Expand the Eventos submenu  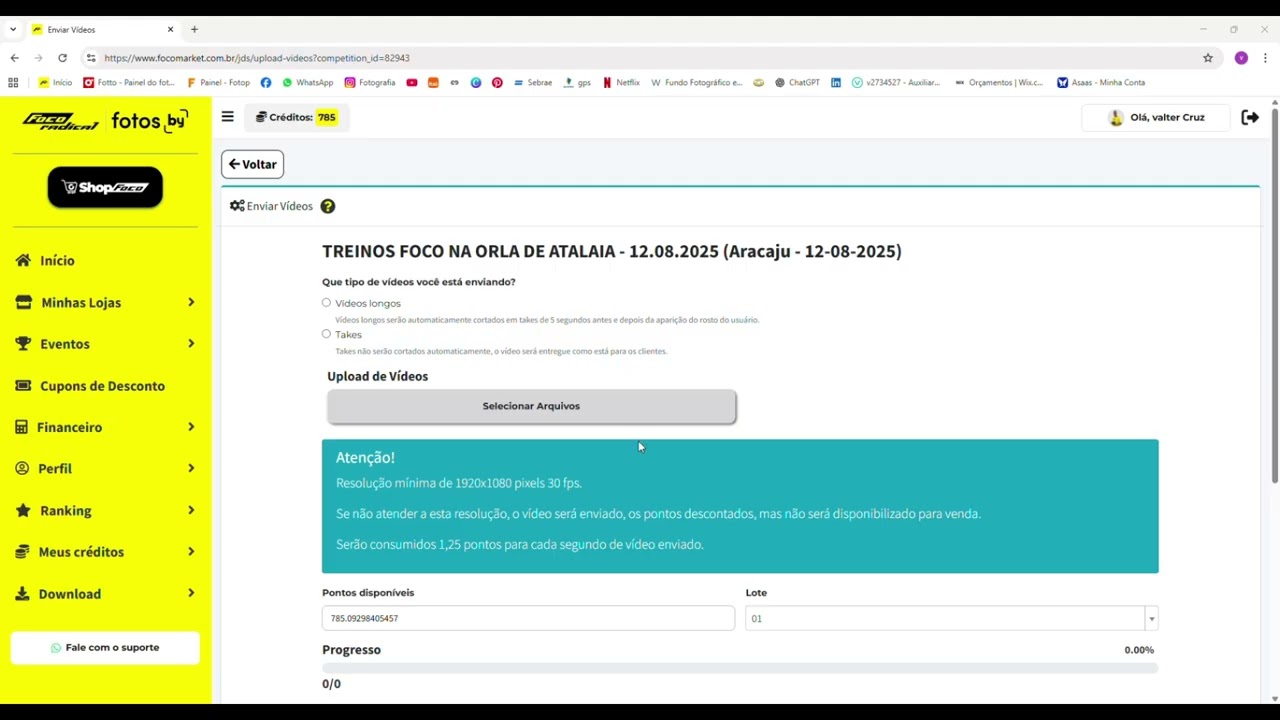(x=191, y=344)
